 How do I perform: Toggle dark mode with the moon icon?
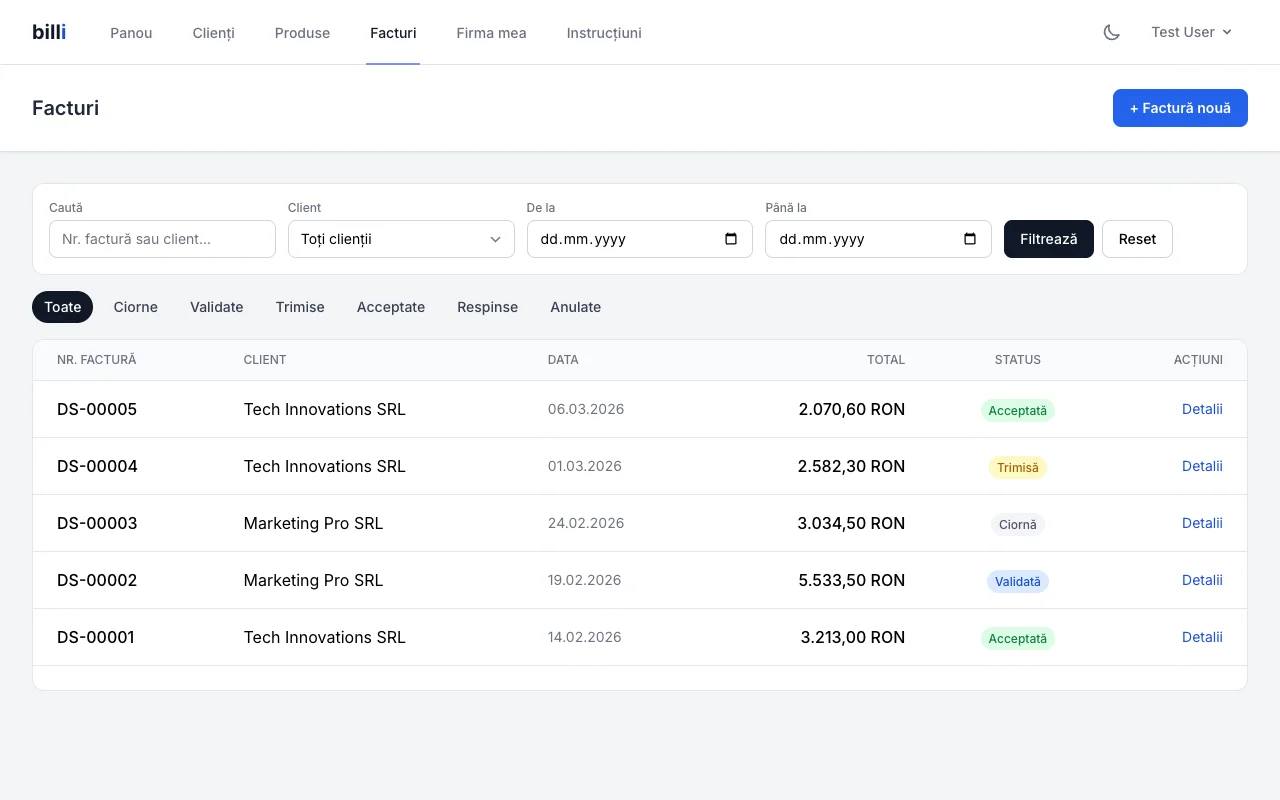coord(1111,32)
